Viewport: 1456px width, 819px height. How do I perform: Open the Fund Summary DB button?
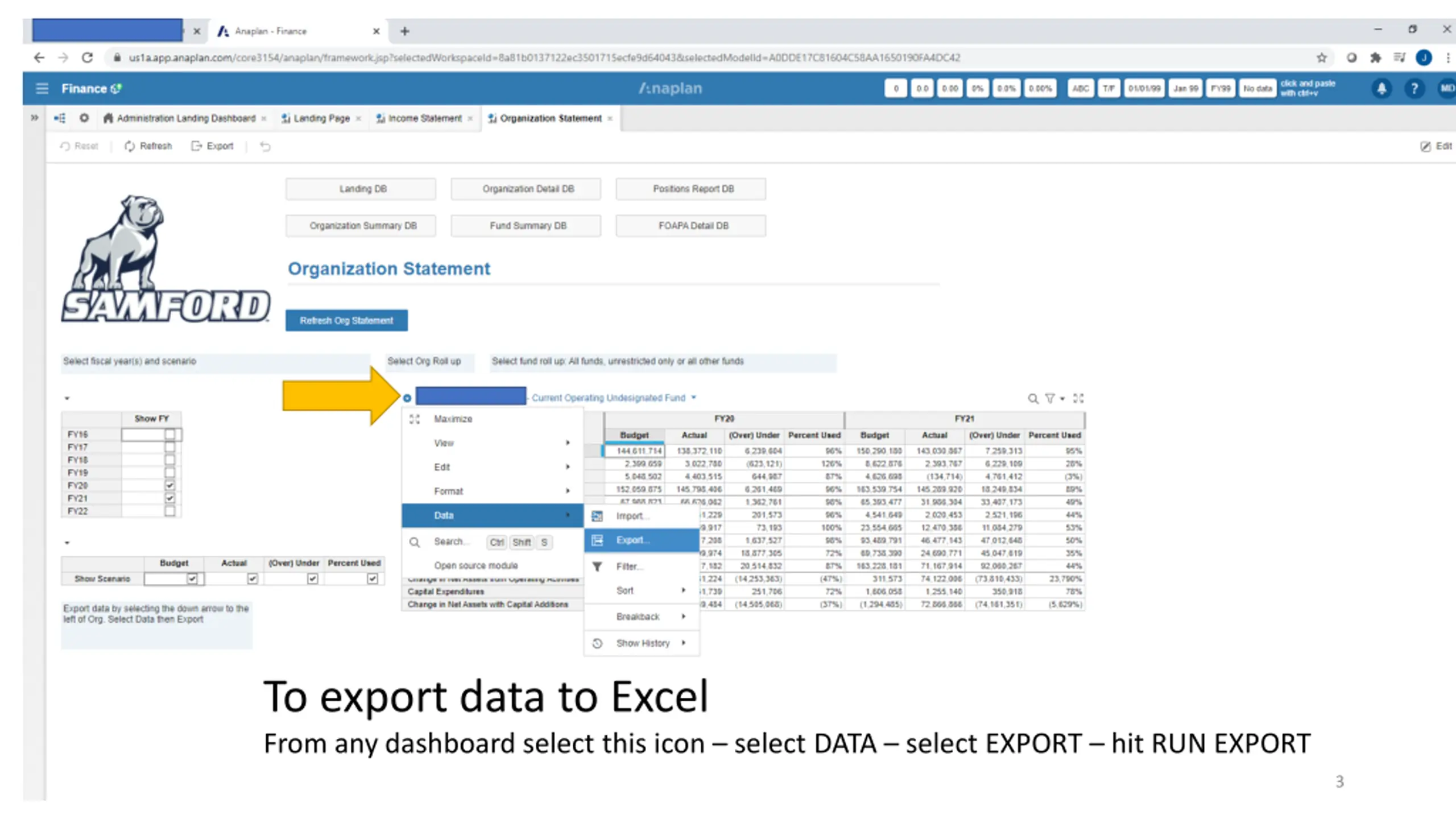[526, 226]
